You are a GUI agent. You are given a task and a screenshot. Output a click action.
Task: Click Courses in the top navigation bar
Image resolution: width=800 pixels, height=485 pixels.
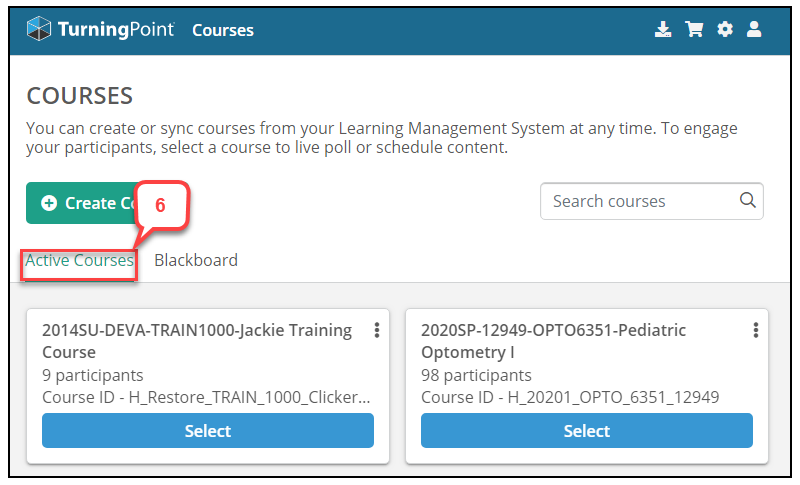tap(223, 30)
